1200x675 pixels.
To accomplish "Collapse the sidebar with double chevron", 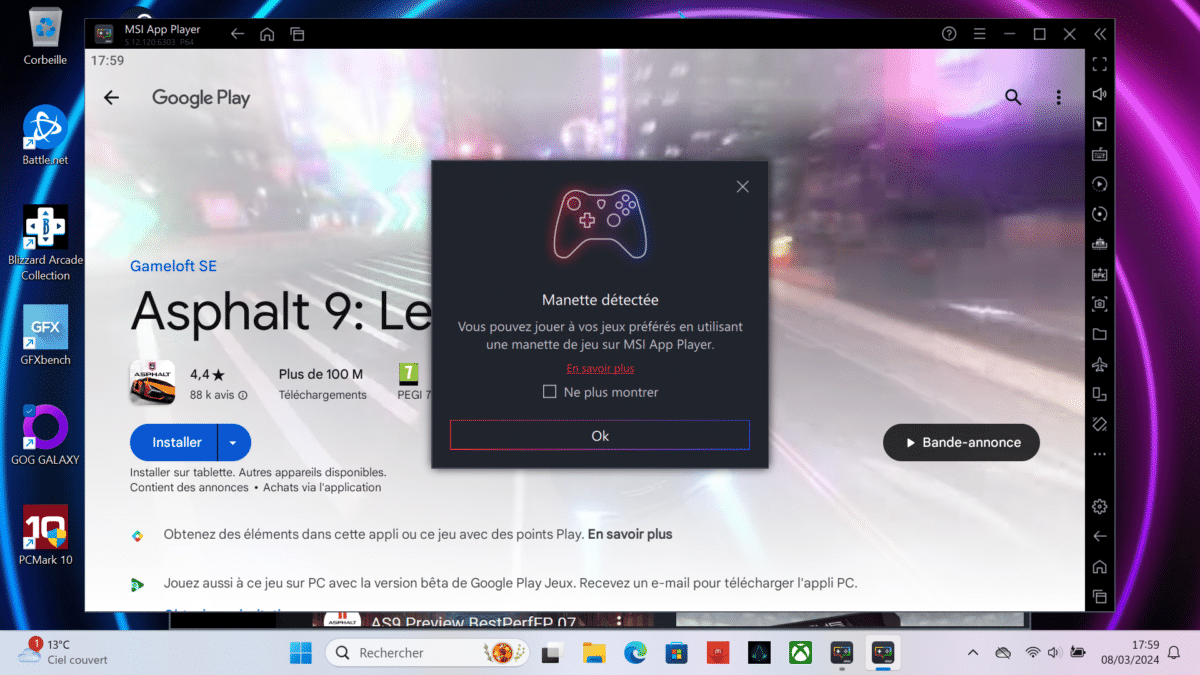I will [1100, 34].
